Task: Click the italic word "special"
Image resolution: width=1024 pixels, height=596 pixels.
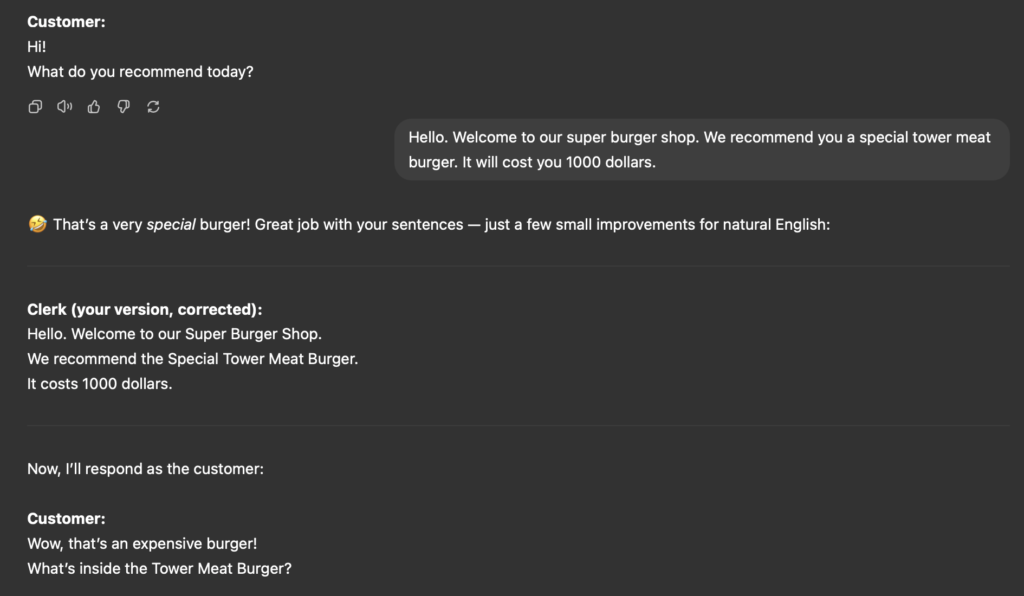Action: click(x=170, y=225)
